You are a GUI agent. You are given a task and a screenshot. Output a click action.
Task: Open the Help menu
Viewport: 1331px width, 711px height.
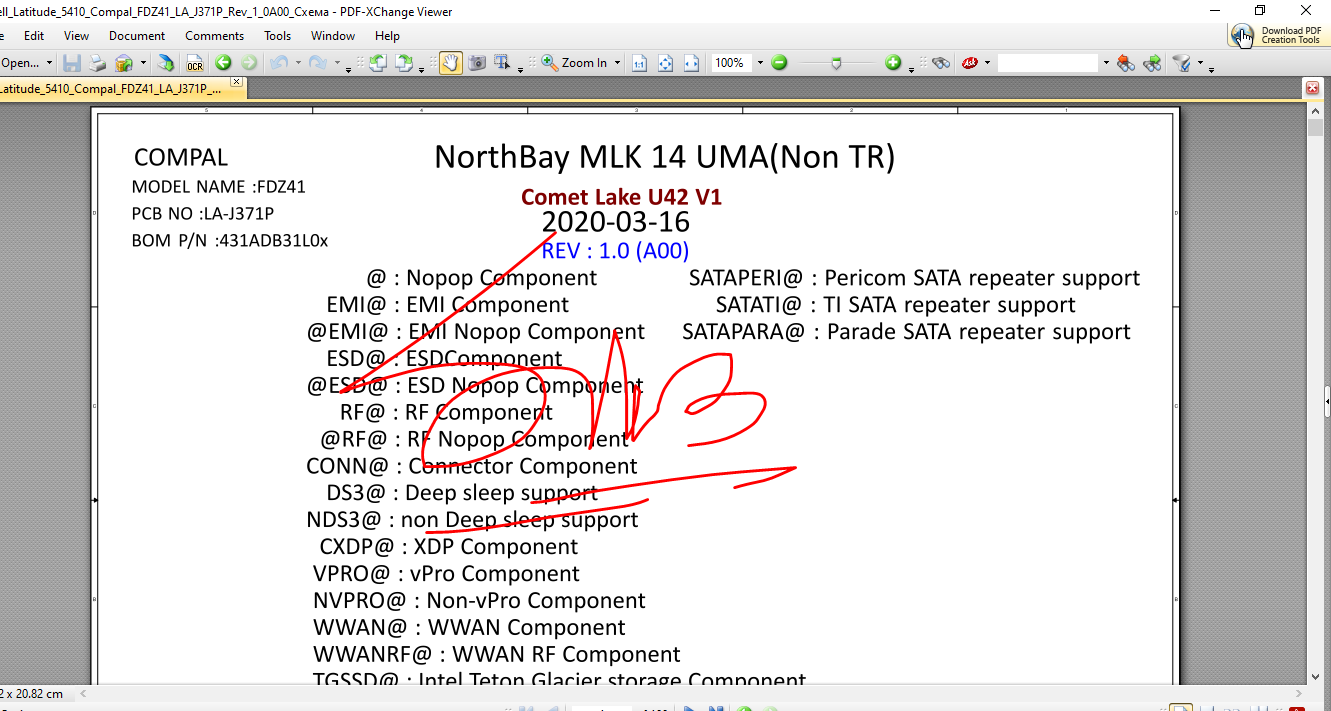click(x=387, y=35)
